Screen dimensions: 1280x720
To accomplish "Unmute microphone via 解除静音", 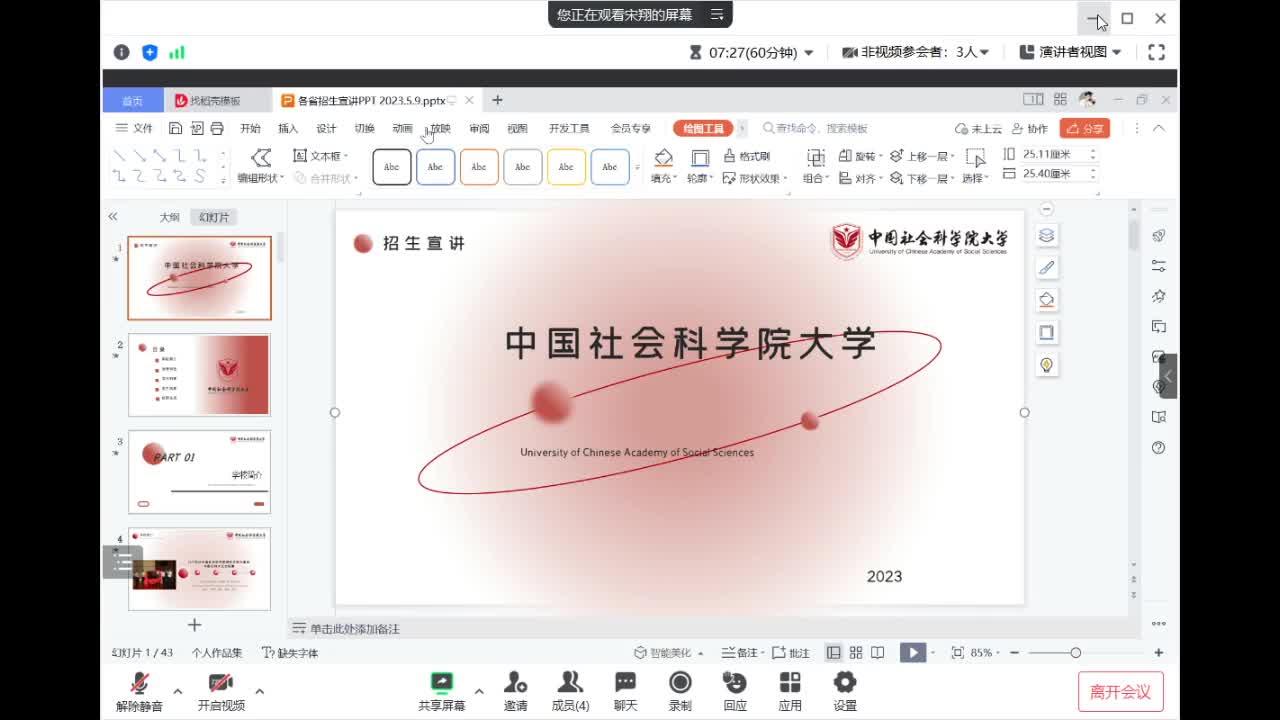I will pyautogui.click(x=139, y=691).
